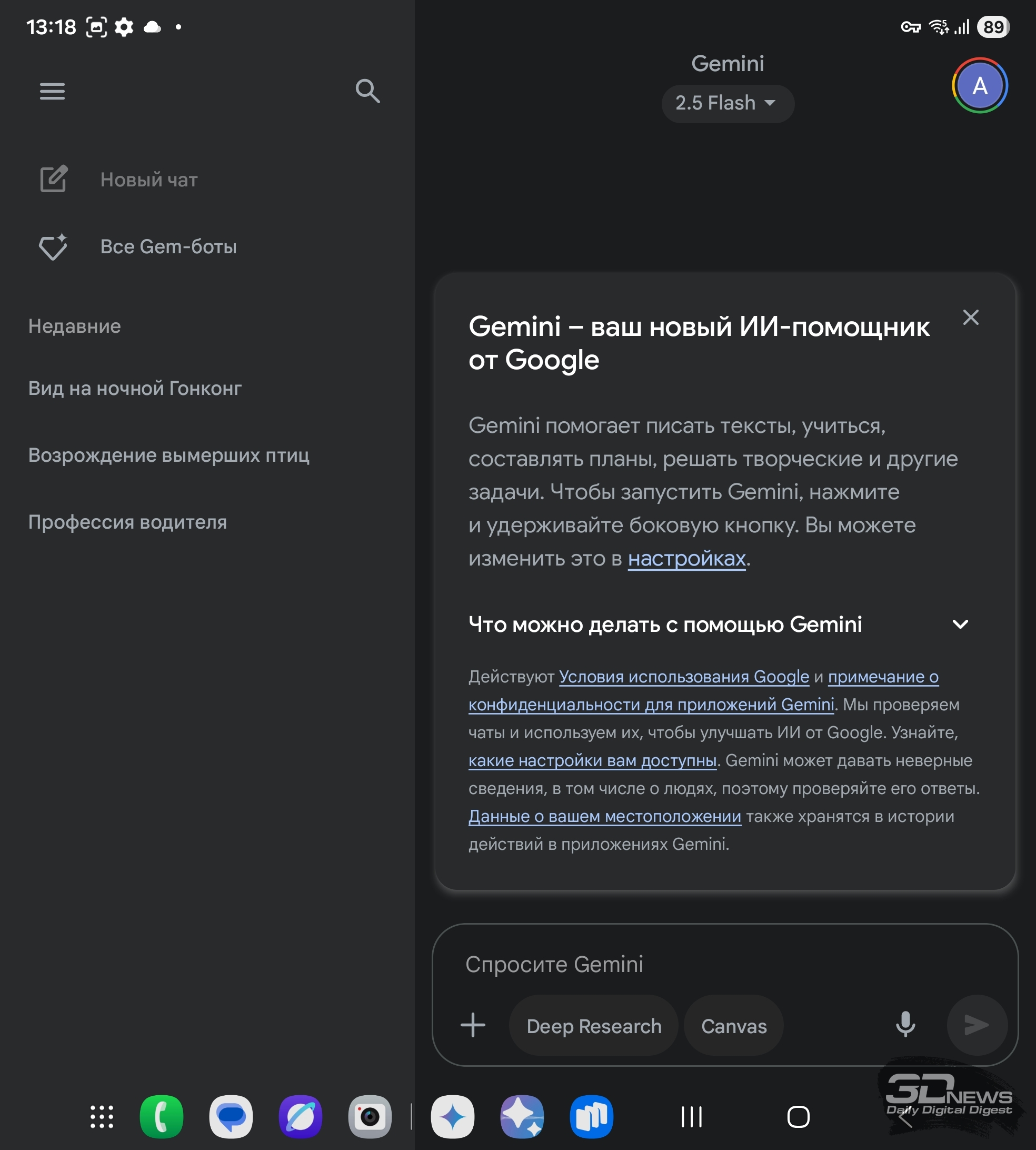
Task: Open Условия использования Google link
Action: pos(684,677)
